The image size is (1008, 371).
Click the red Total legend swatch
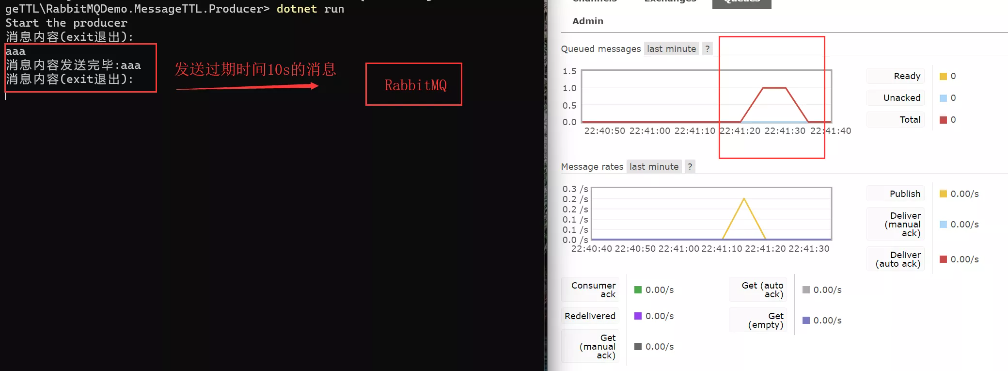tap(943, 120)
